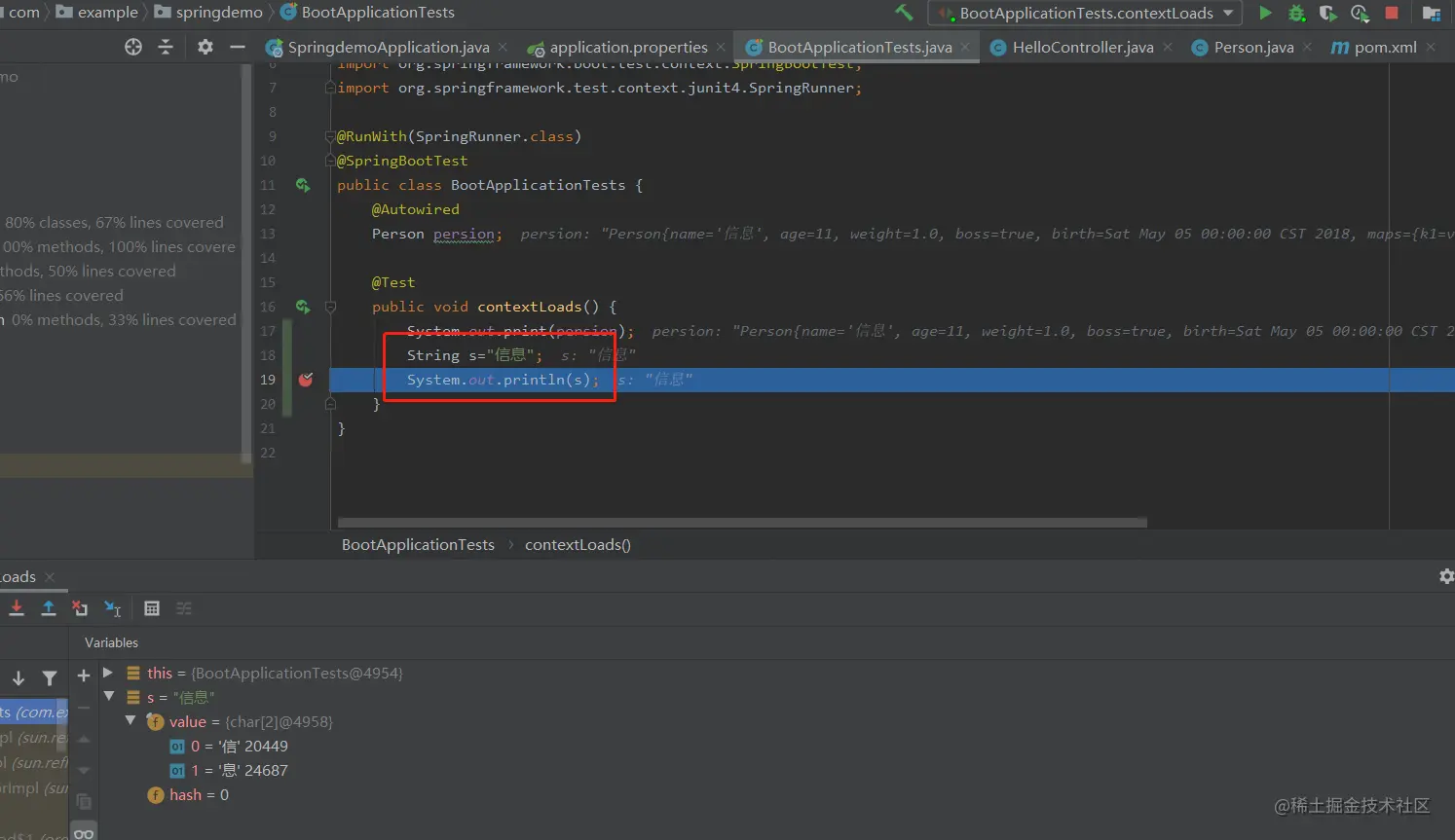This screenshot has width=1455, height=840.
Task: Close the pom.xml tab
Action: point(1430,47)
